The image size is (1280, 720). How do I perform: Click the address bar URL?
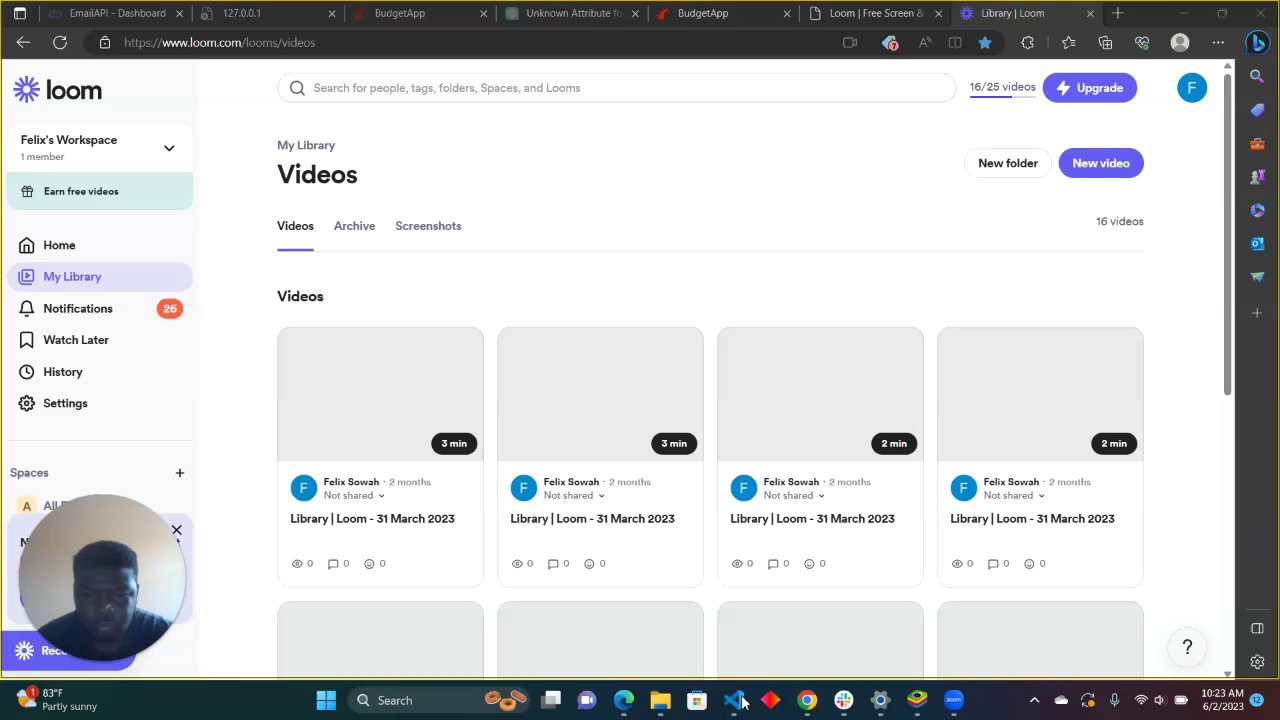[219, 43]
